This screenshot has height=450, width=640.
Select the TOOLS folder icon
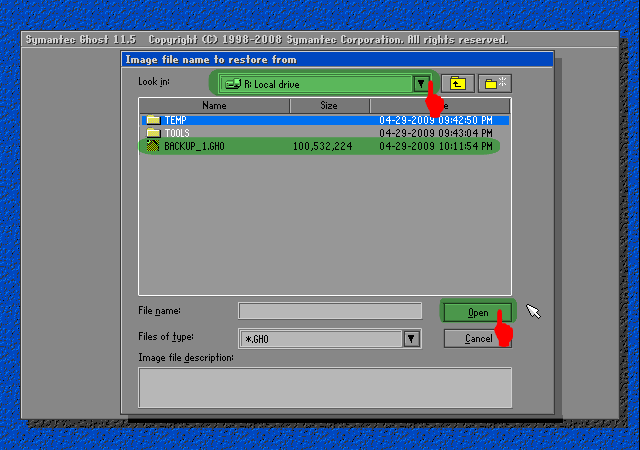(x=153, y=133)
